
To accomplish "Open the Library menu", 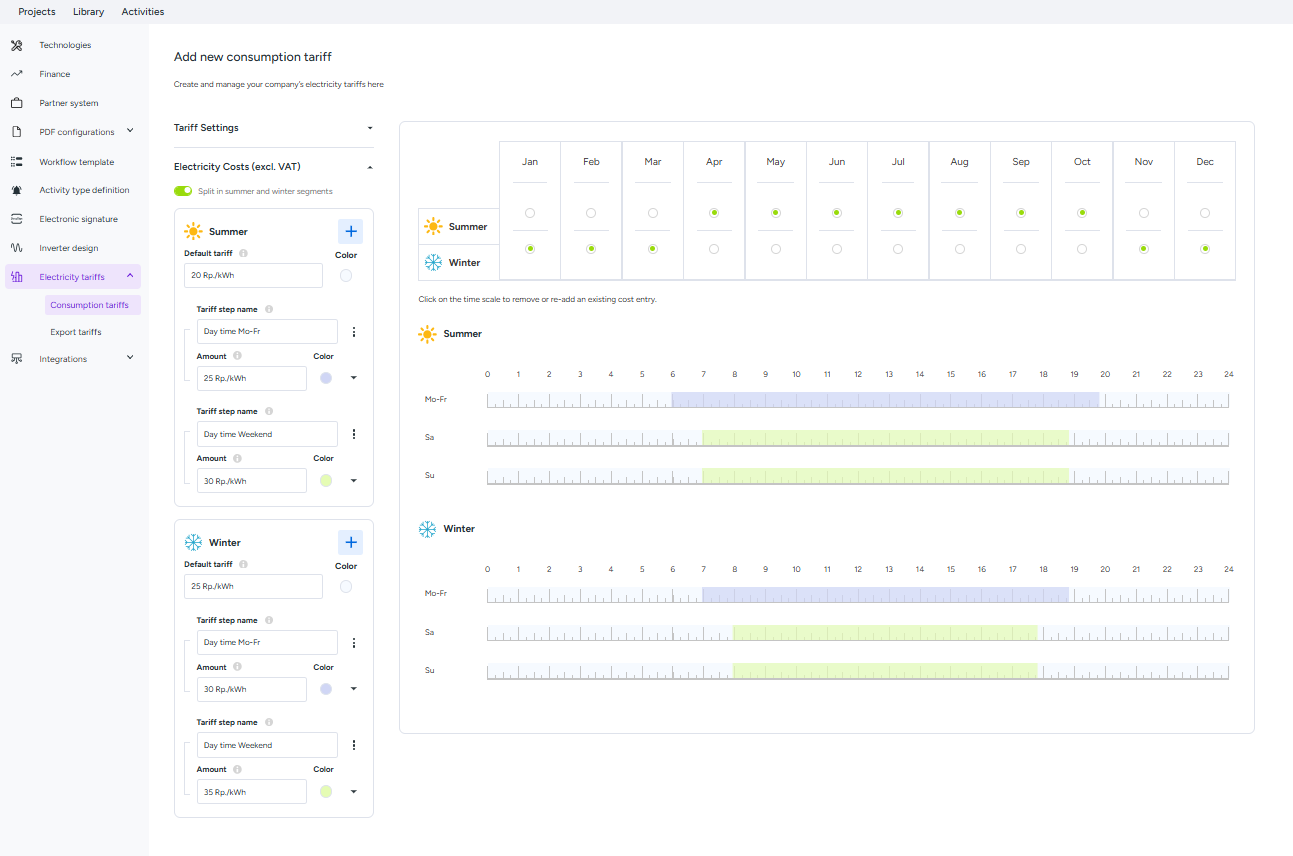I will (88, 12).
